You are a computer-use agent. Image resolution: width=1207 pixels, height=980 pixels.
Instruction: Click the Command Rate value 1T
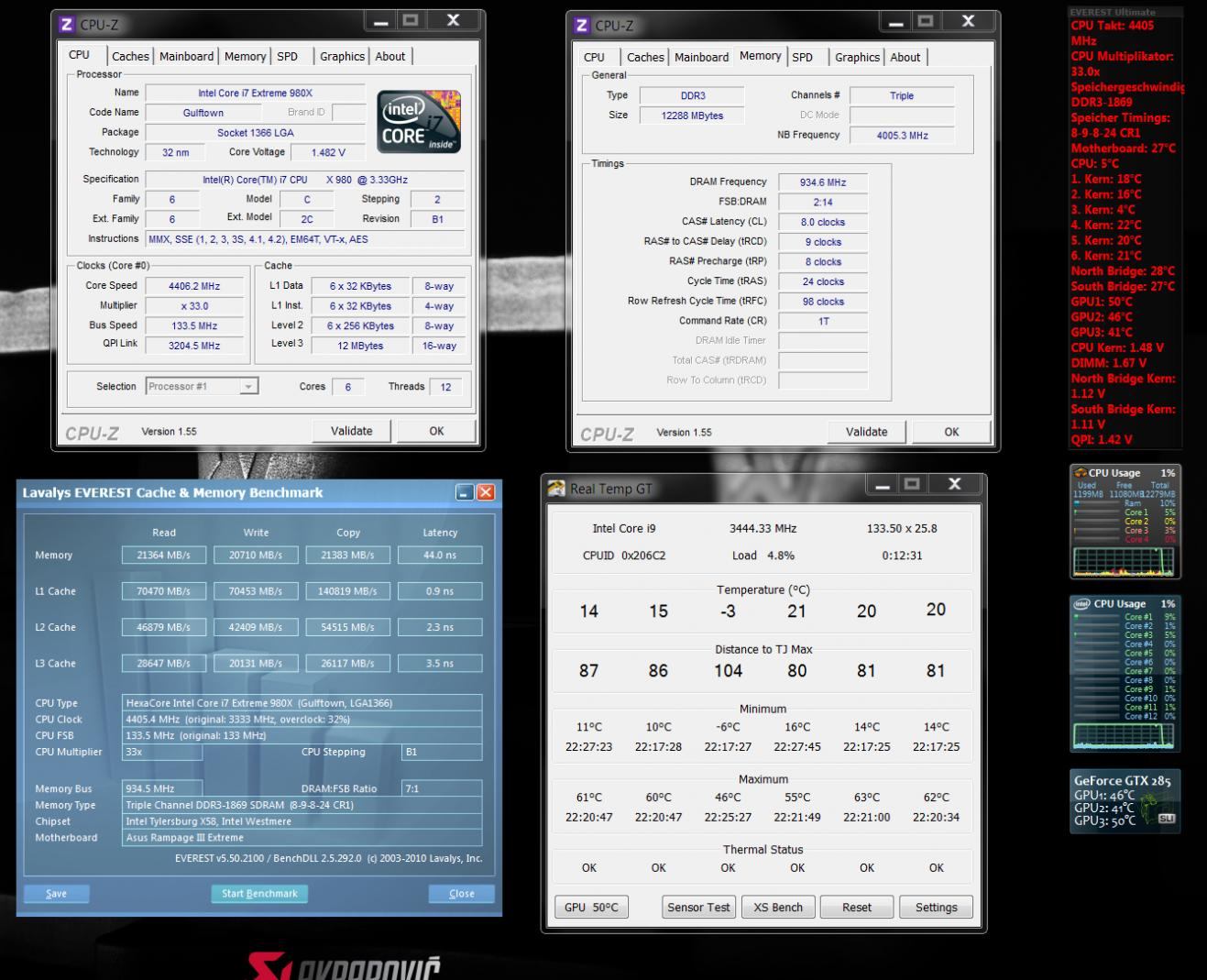[822, 321]
